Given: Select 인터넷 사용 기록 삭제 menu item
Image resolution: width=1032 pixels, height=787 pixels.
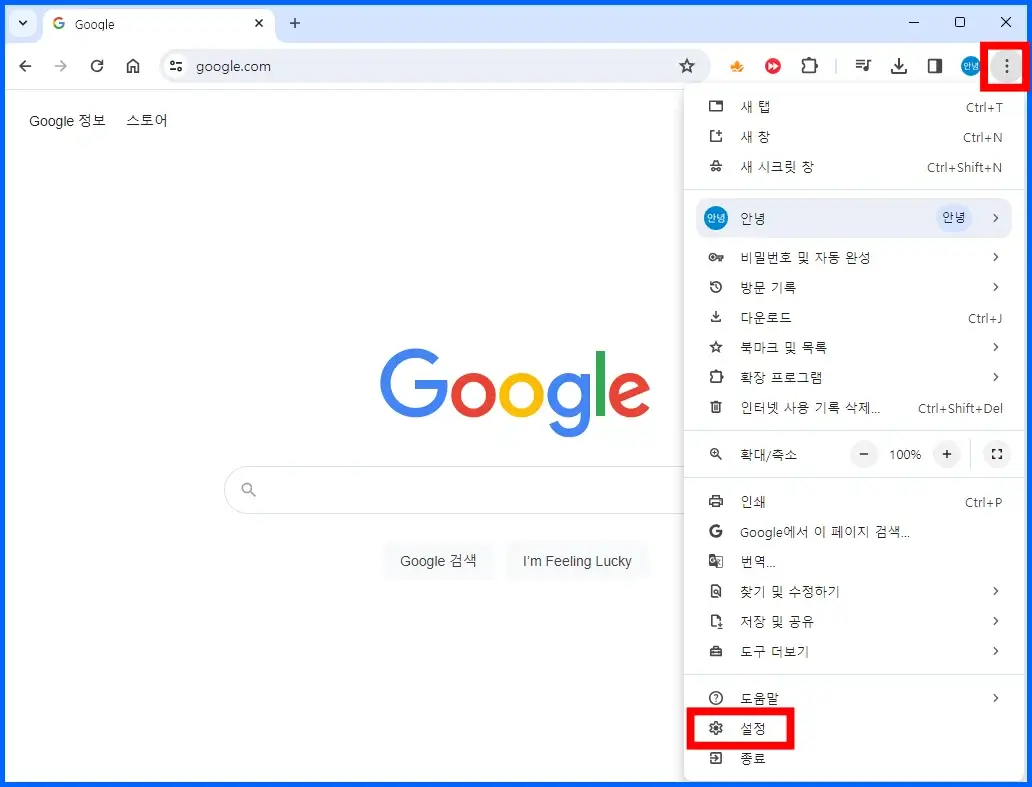Looking at the screenshot, I should [x=854, y=408].
